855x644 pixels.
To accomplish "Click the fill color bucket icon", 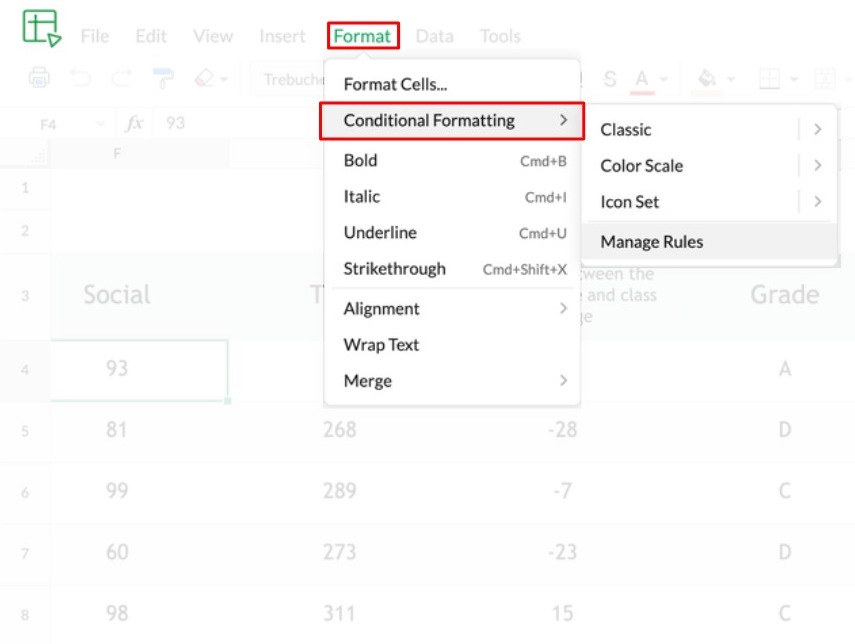I will click(x=707, y=79).
